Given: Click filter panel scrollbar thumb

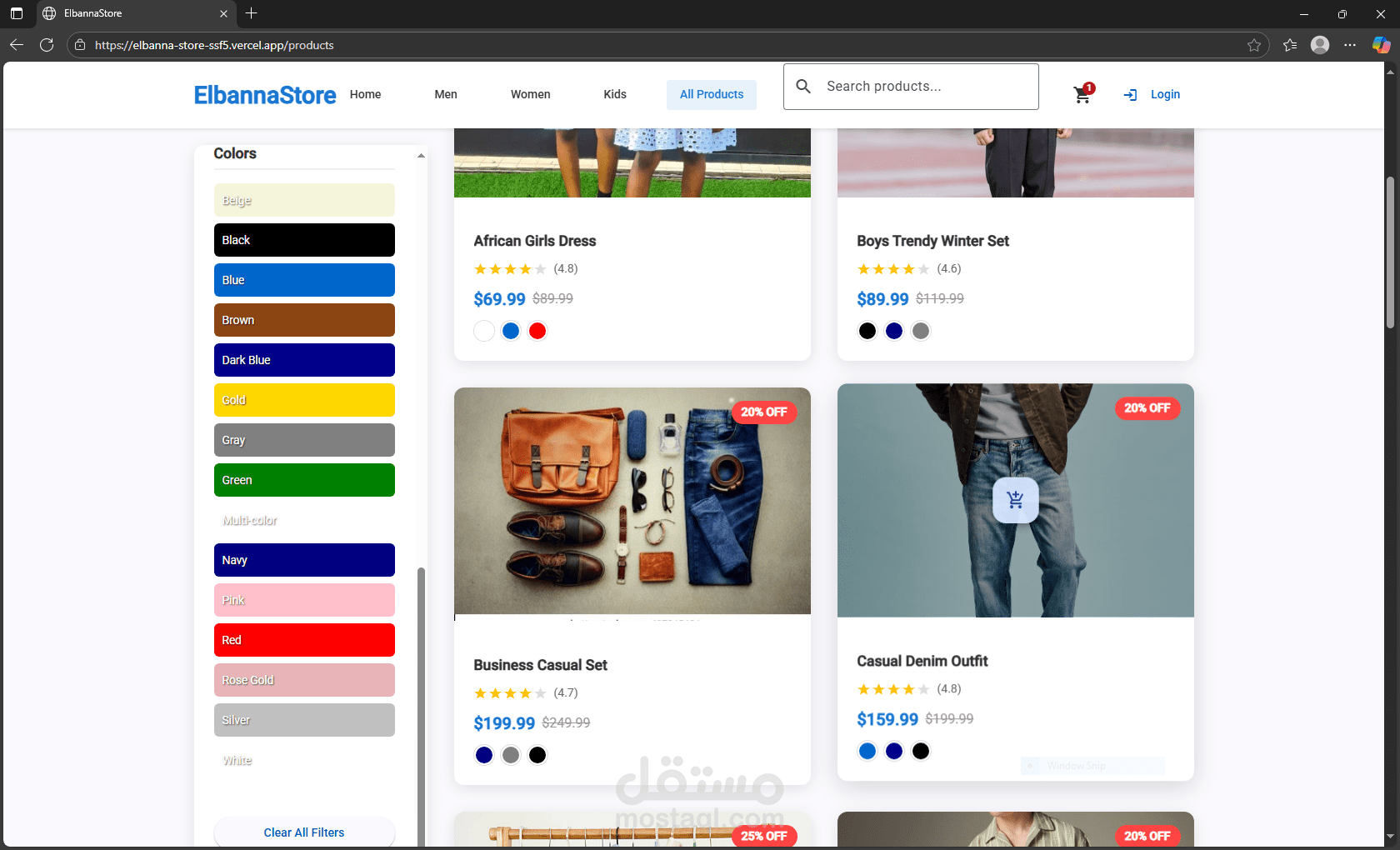Looking at the screenshot, I should (421, 707).
